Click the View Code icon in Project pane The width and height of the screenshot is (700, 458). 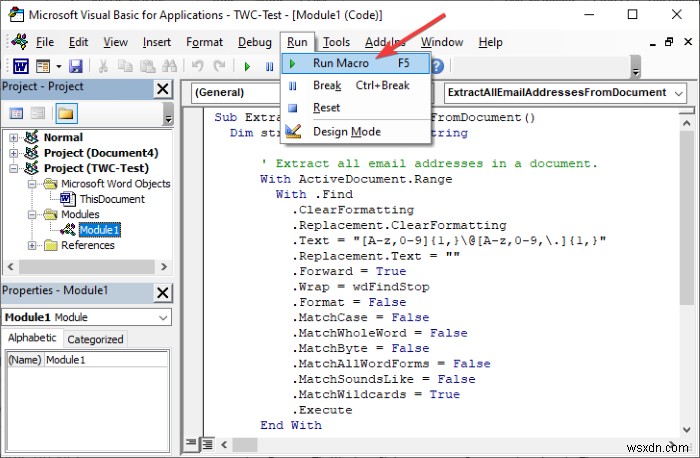(x=17, y=113)
